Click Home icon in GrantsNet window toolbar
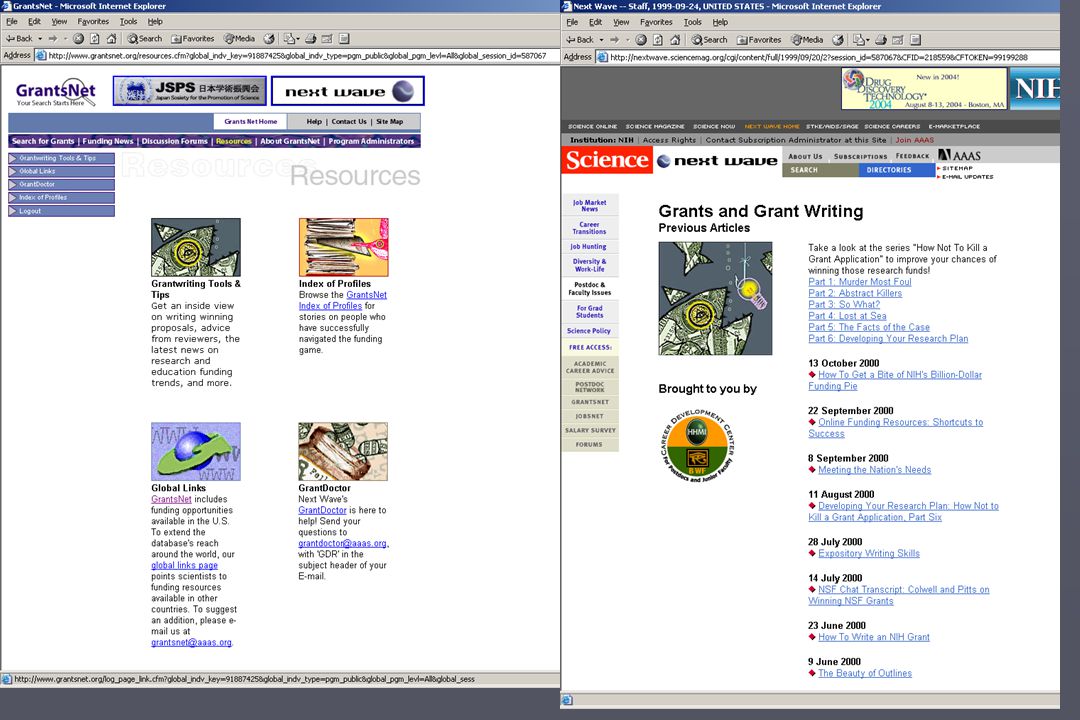The image size is (1080, 720). click(x=111, y=39)
